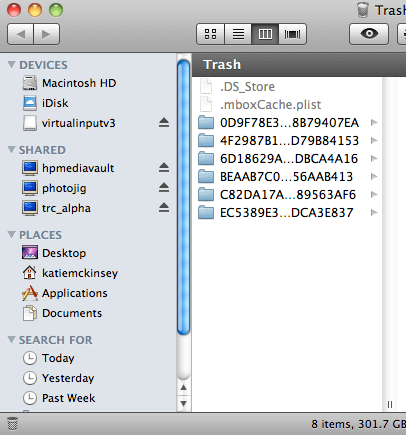Eject the virtualinputv3 volume
Image resolution: width=406 pixels, height=435 pixels.
164,123
